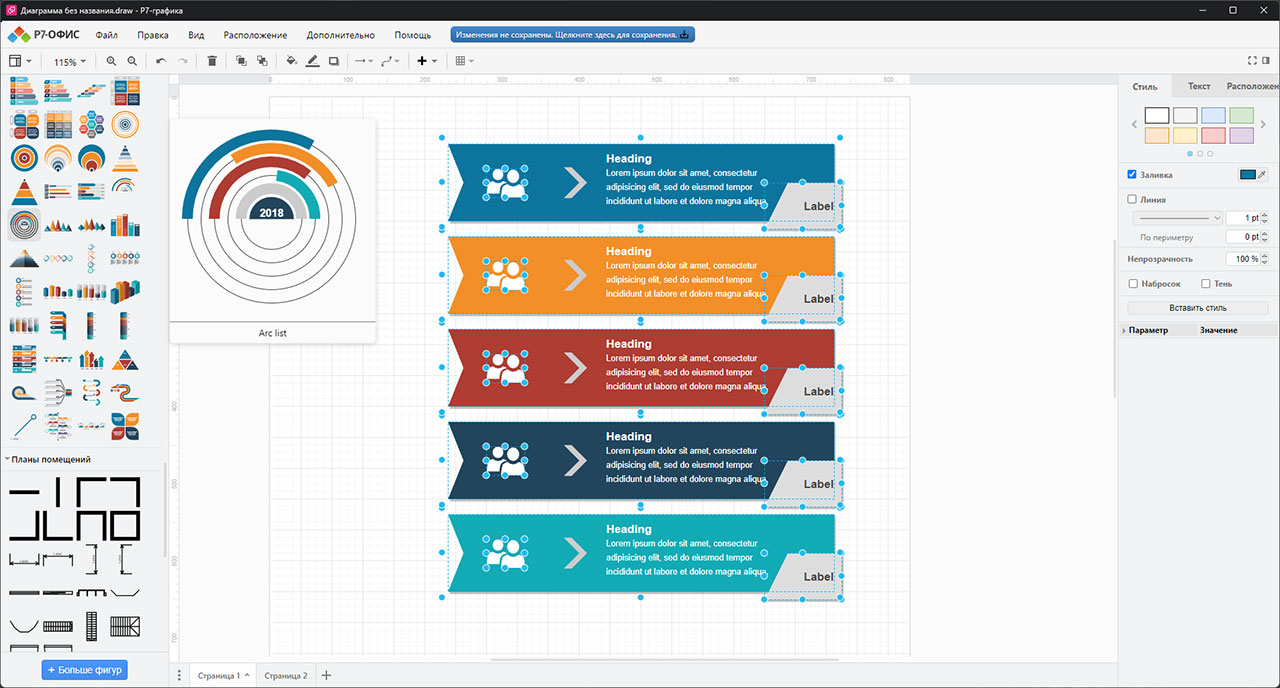The image size is (1280, 688).
Task: Click the fill color bucket icon
Action: point(291,61)
